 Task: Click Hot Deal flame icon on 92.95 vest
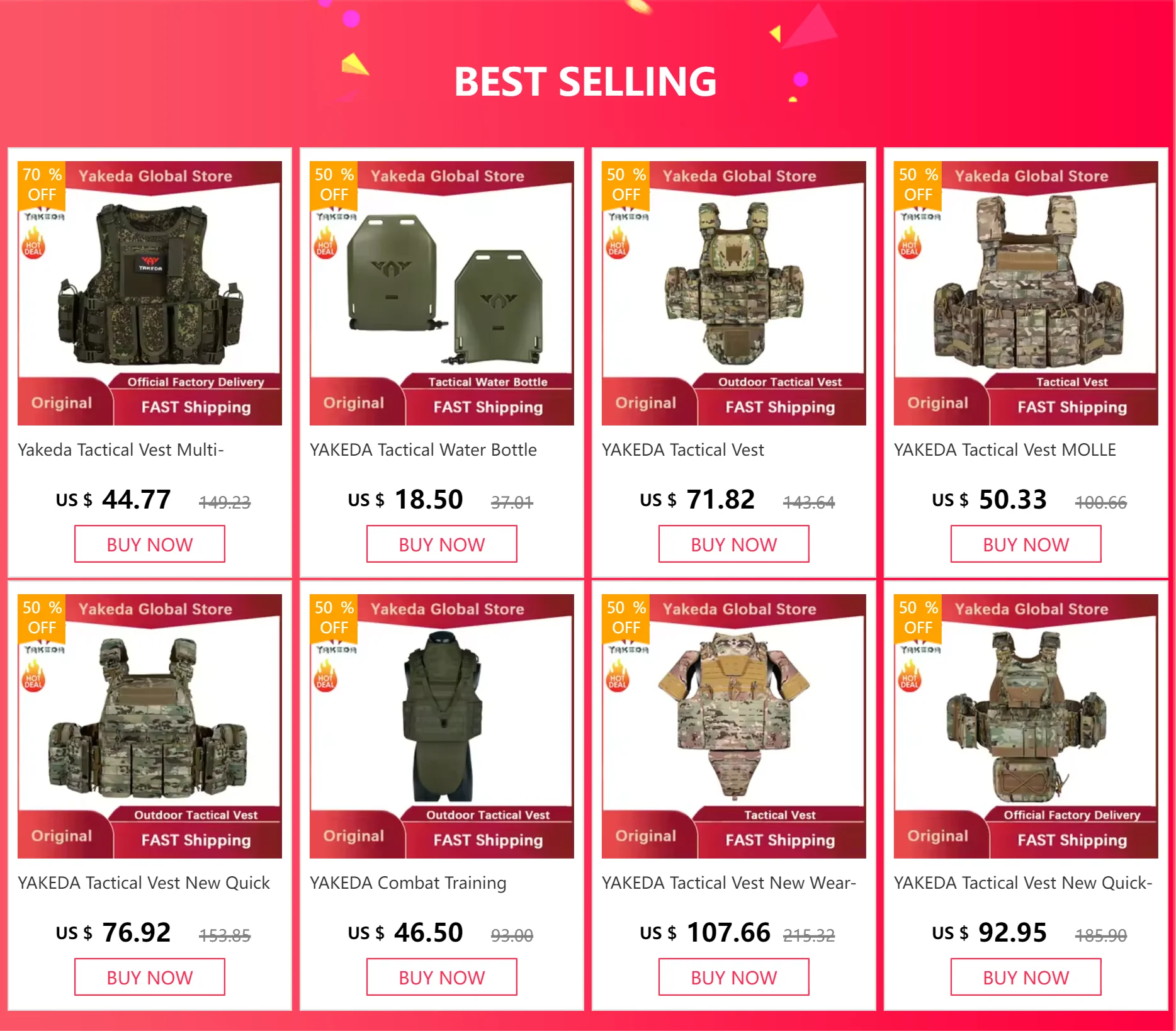click(x=910, y=678)
